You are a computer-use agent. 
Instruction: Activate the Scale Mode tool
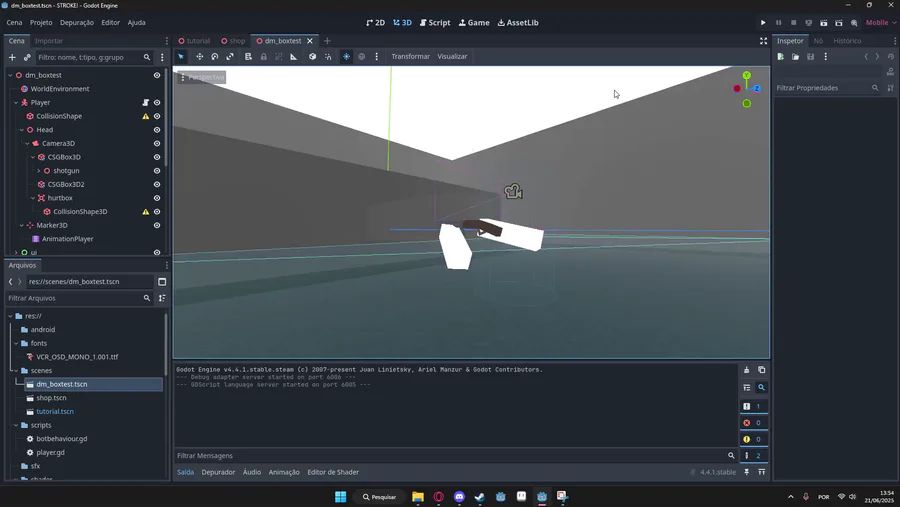tap(230, 56)
